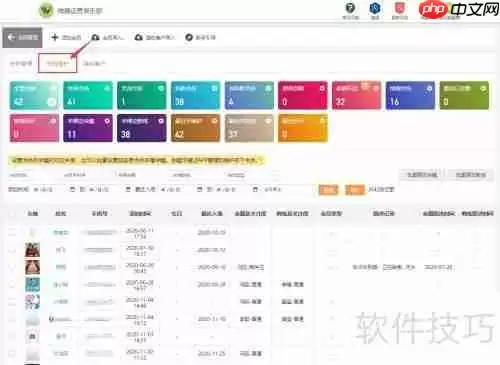Click the first orange button in filter row

[x=328, y=190]
